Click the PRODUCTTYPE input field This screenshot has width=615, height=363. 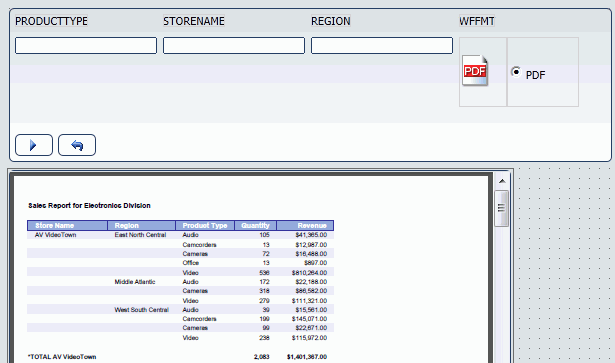coord(86,45)
